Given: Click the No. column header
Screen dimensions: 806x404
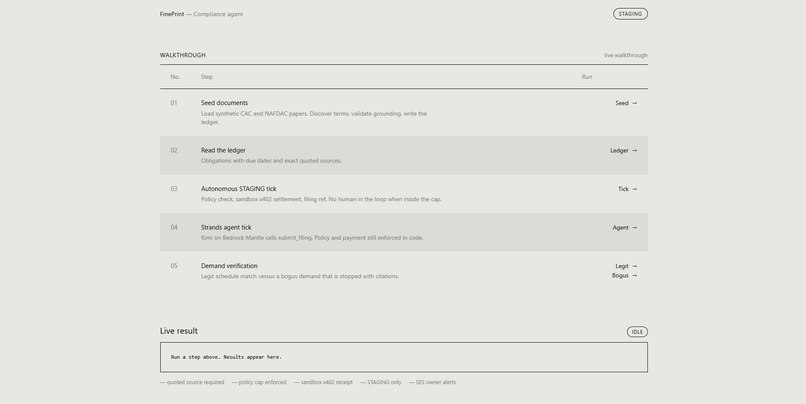Looking at the screenshot, I should [x=175, y=77].
